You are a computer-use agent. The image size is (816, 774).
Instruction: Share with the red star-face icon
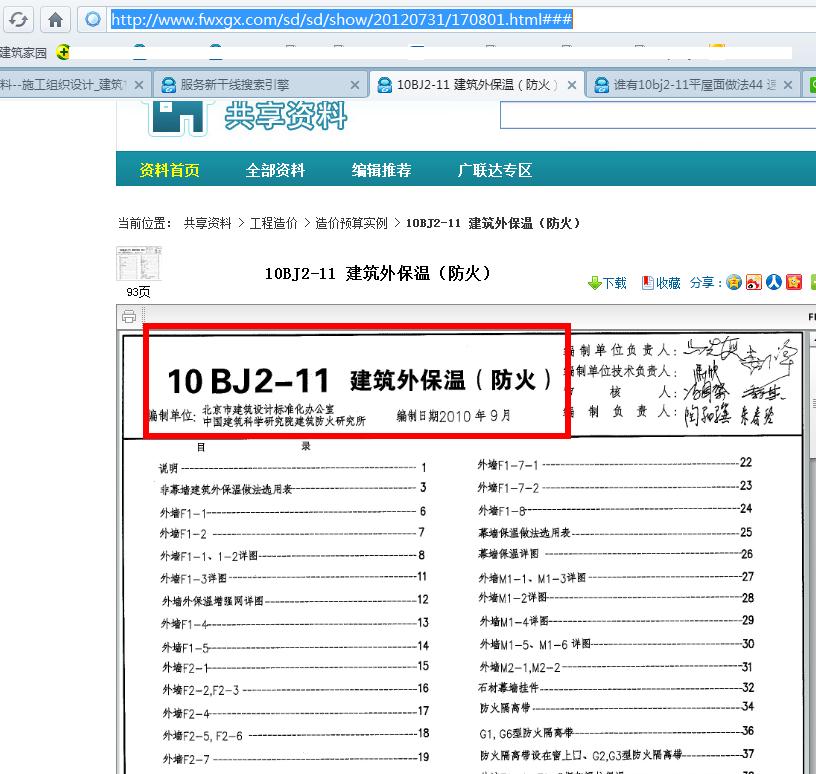(x=794, y=282)
